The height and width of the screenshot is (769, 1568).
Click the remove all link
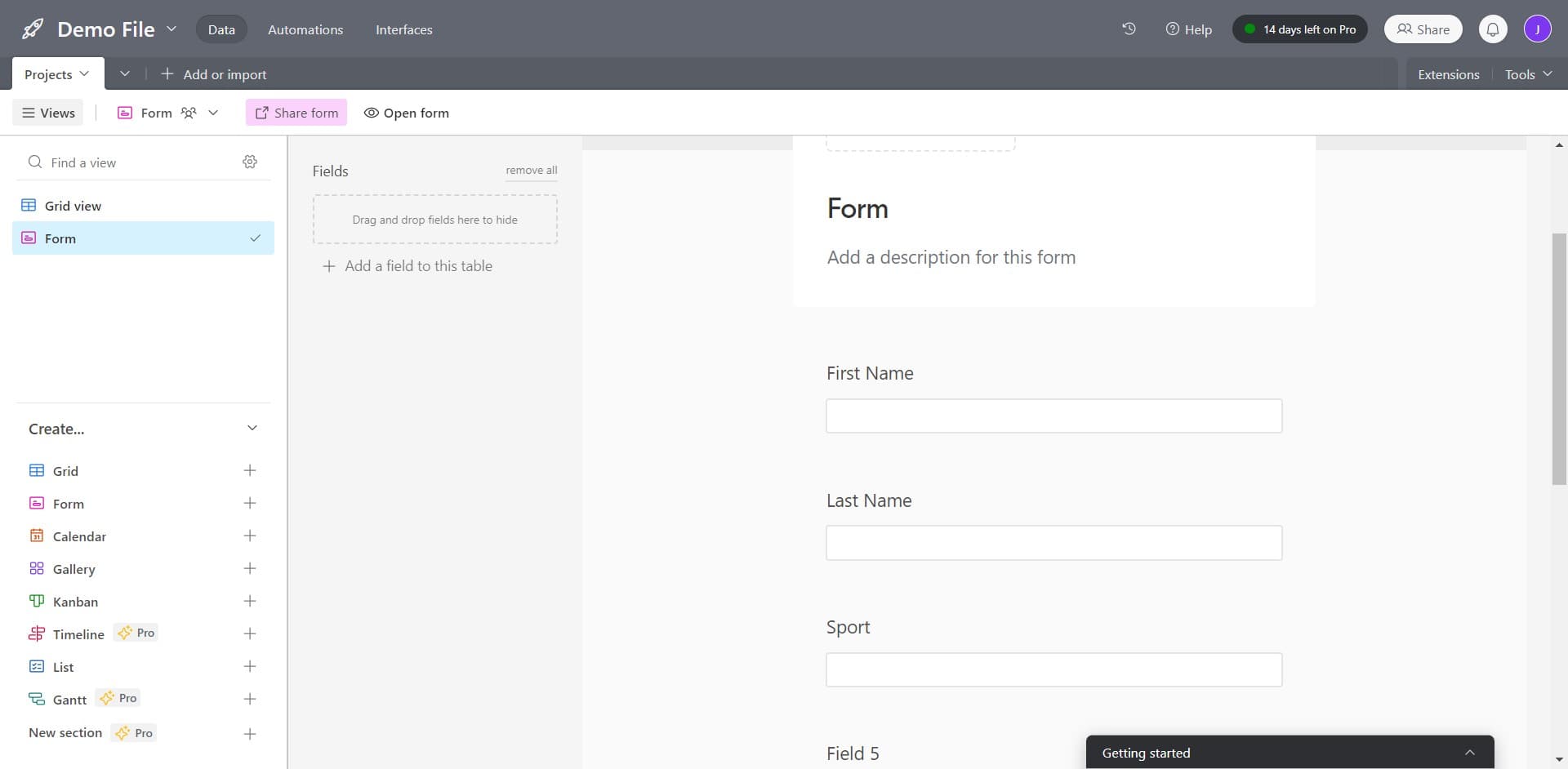[531, 170]
